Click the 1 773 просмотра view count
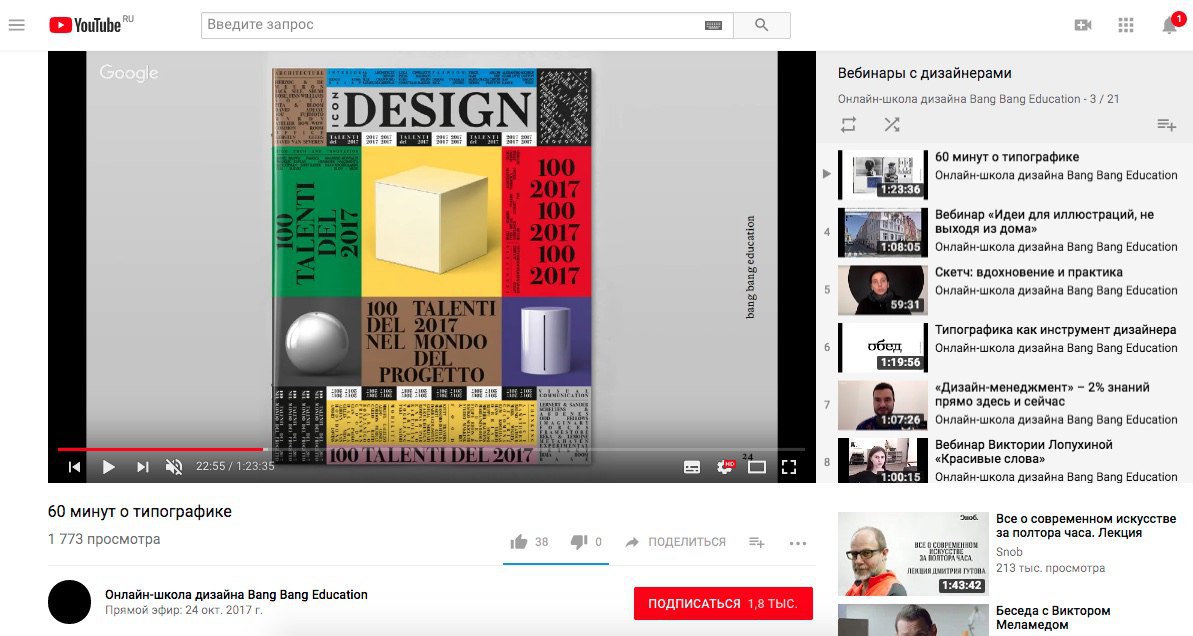 click(x=104, y=539)
